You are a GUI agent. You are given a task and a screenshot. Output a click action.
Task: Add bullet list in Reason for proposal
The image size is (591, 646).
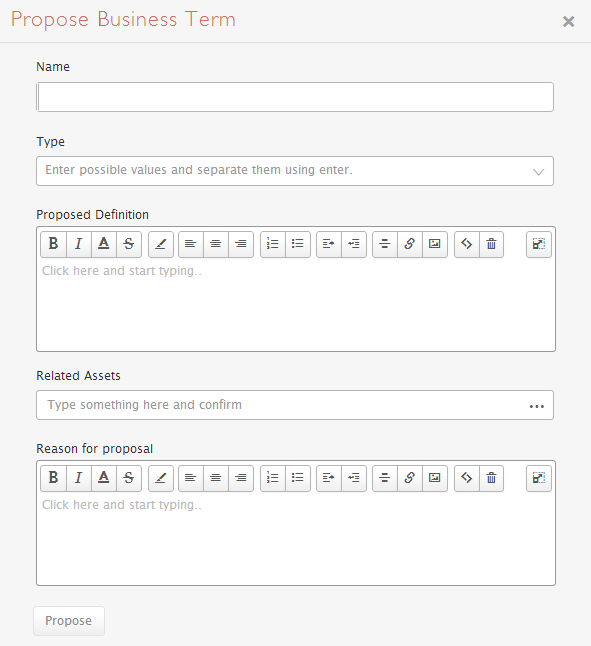click(x=298, y=478)
